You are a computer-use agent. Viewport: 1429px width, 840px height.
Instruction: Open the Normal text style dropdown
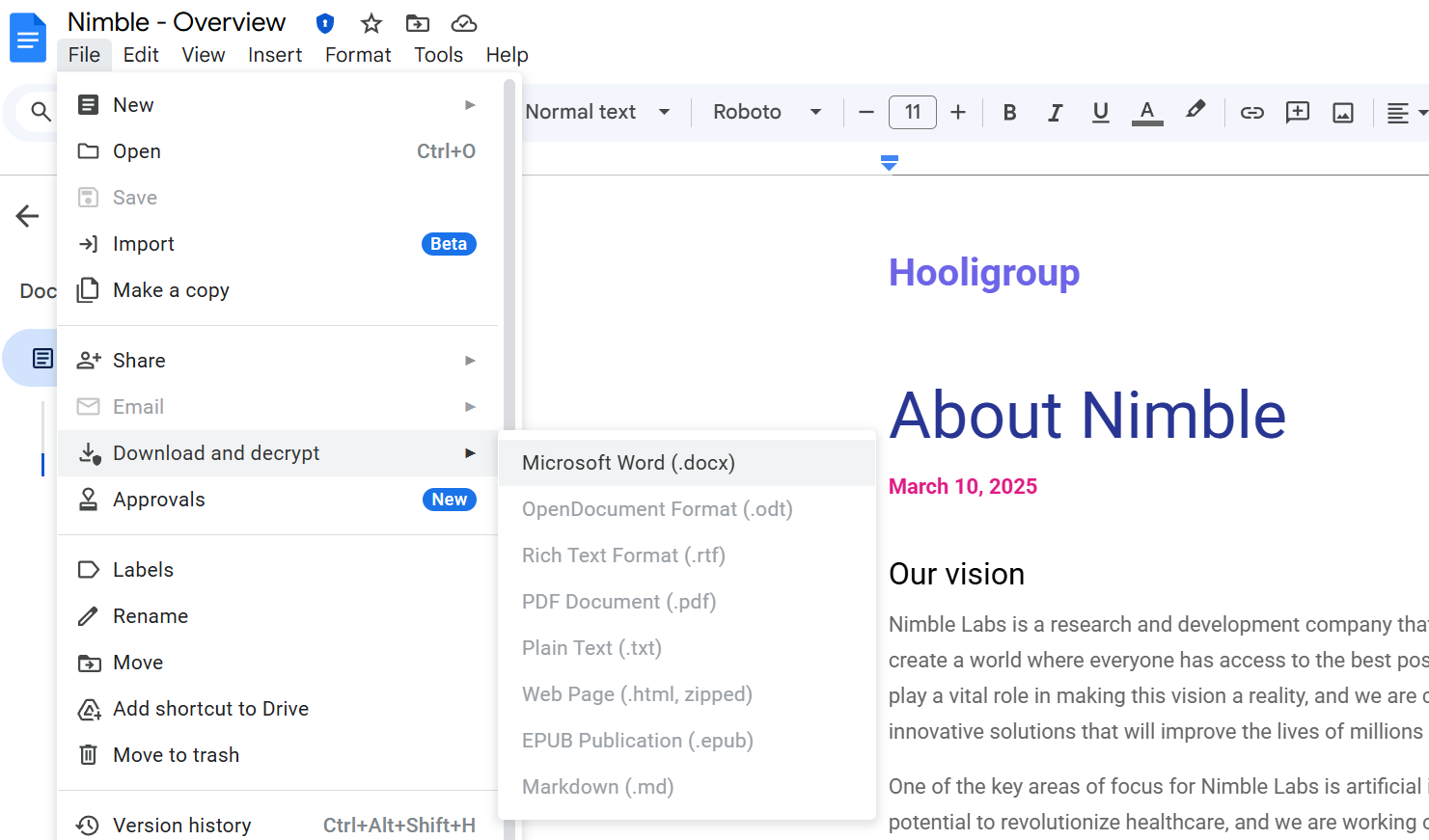597,112
